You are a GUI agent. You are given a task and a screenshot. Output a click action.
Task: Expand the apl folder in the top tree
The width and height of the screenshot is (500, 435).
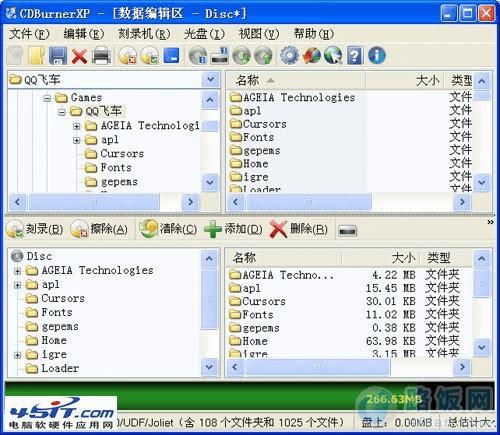point(76,140)
